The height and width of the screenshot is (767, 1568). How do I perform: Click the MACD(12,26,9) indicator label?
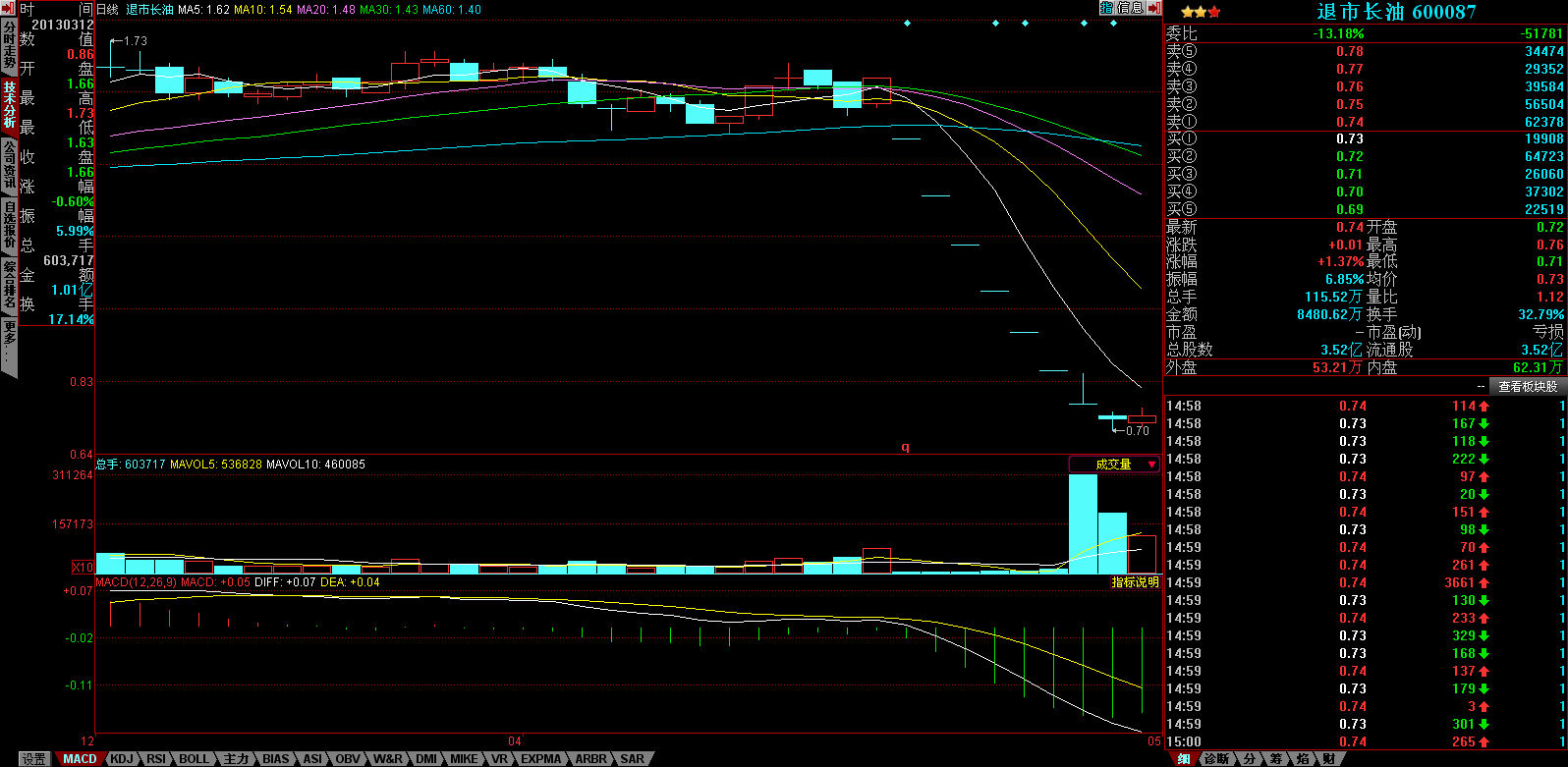(x=136, y=582)
